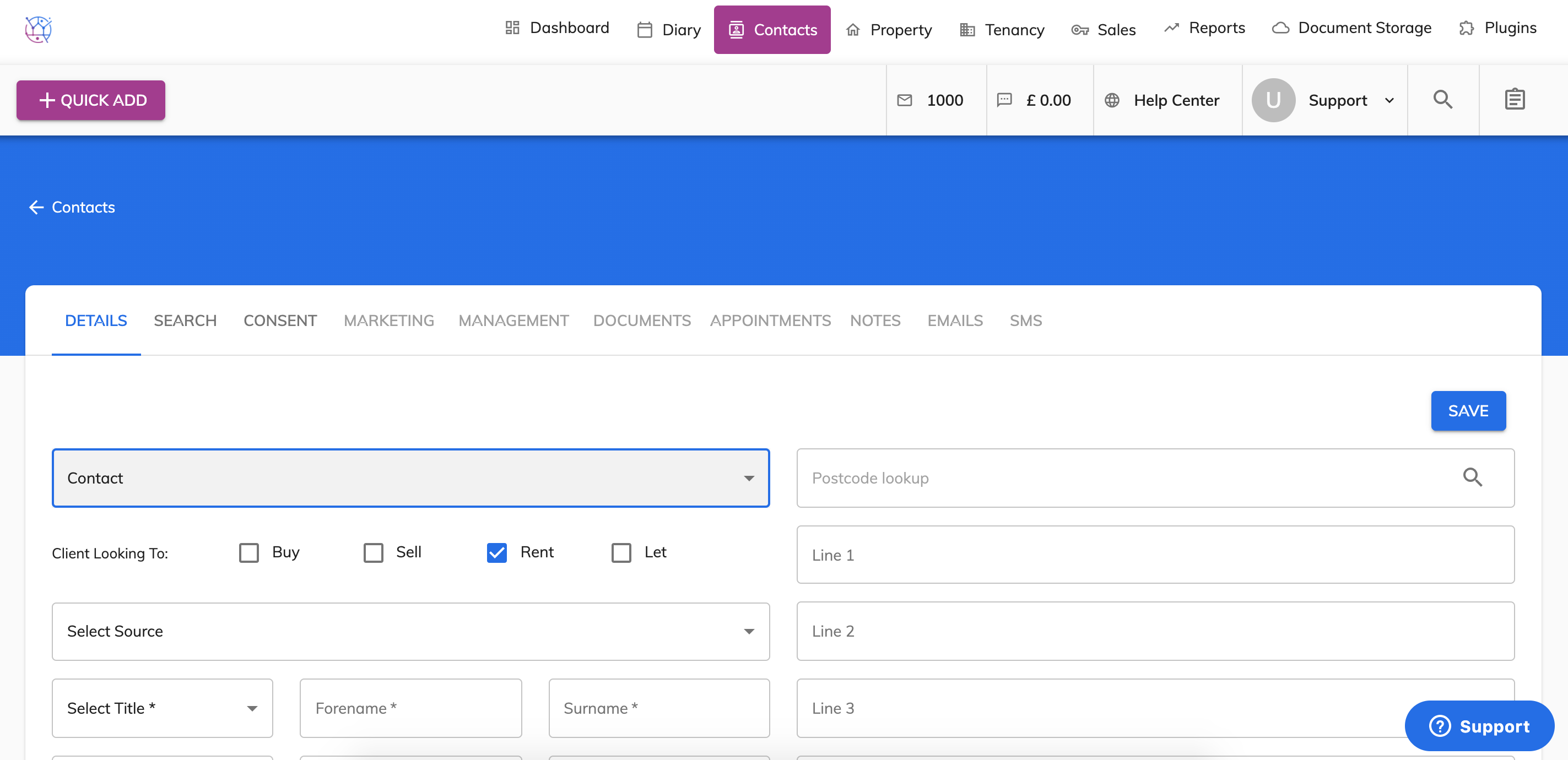The width and height of the screenshot is (1568, 760).
Task: Click the header search magnifier icon
Action: [1442, 99]
